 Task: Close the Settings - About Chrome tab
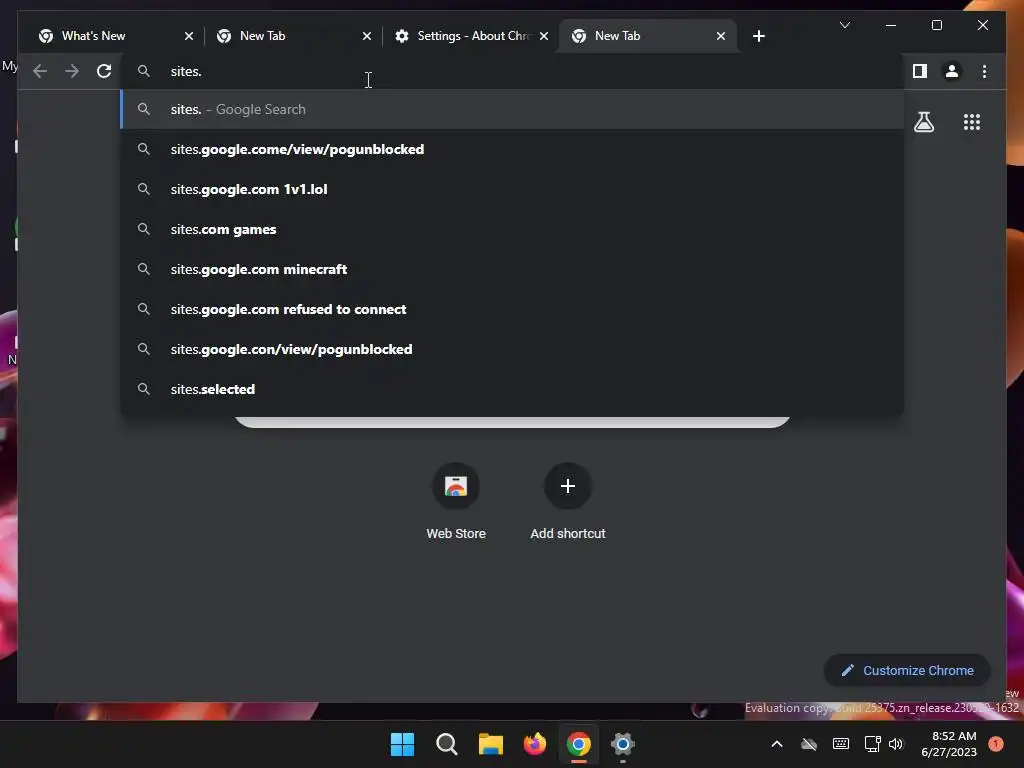544,36
